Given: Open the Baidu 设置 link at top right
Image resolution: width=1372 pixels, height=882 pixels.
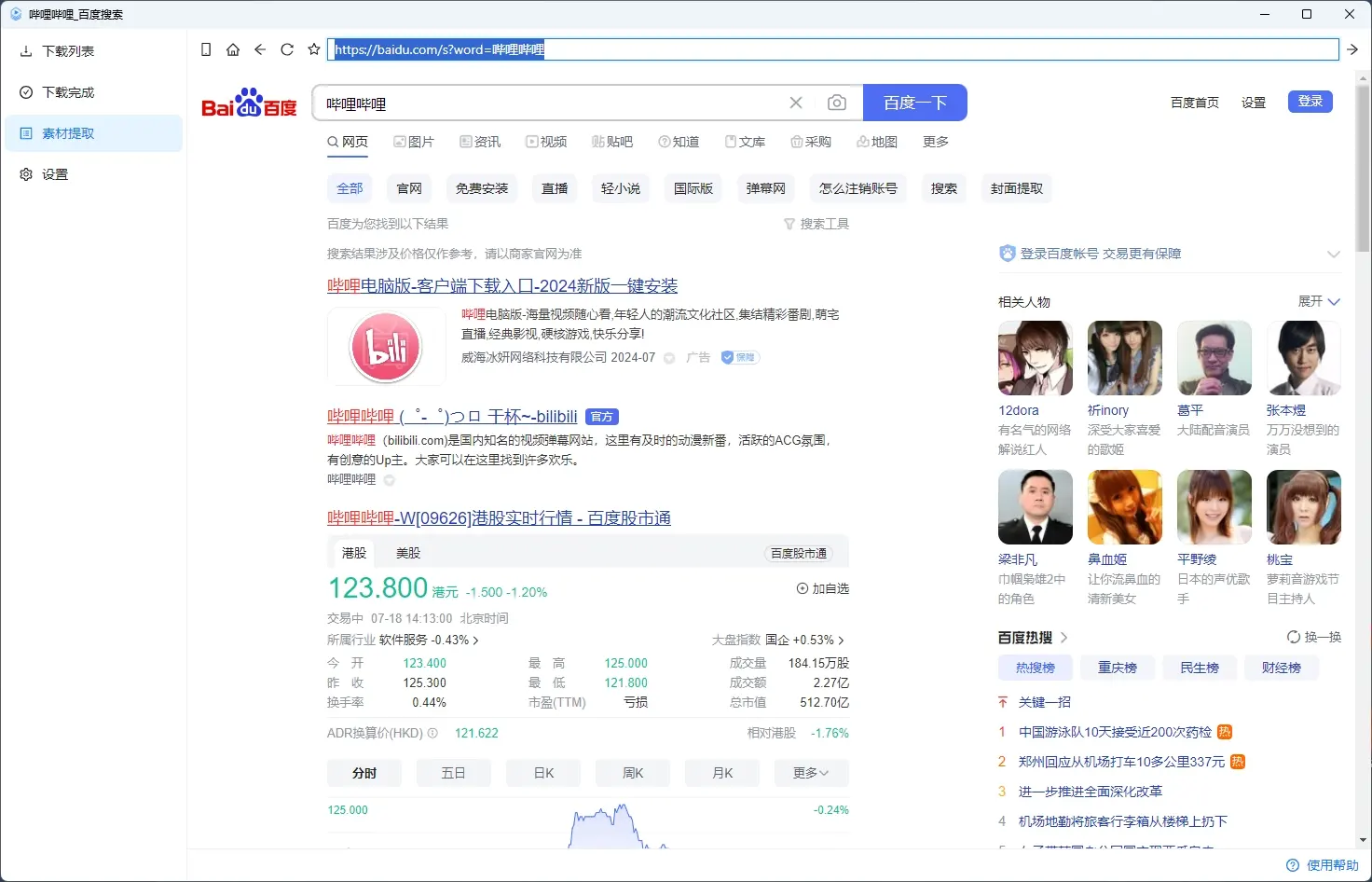Looking at the screenshot, I should (x=1254, y=103).
